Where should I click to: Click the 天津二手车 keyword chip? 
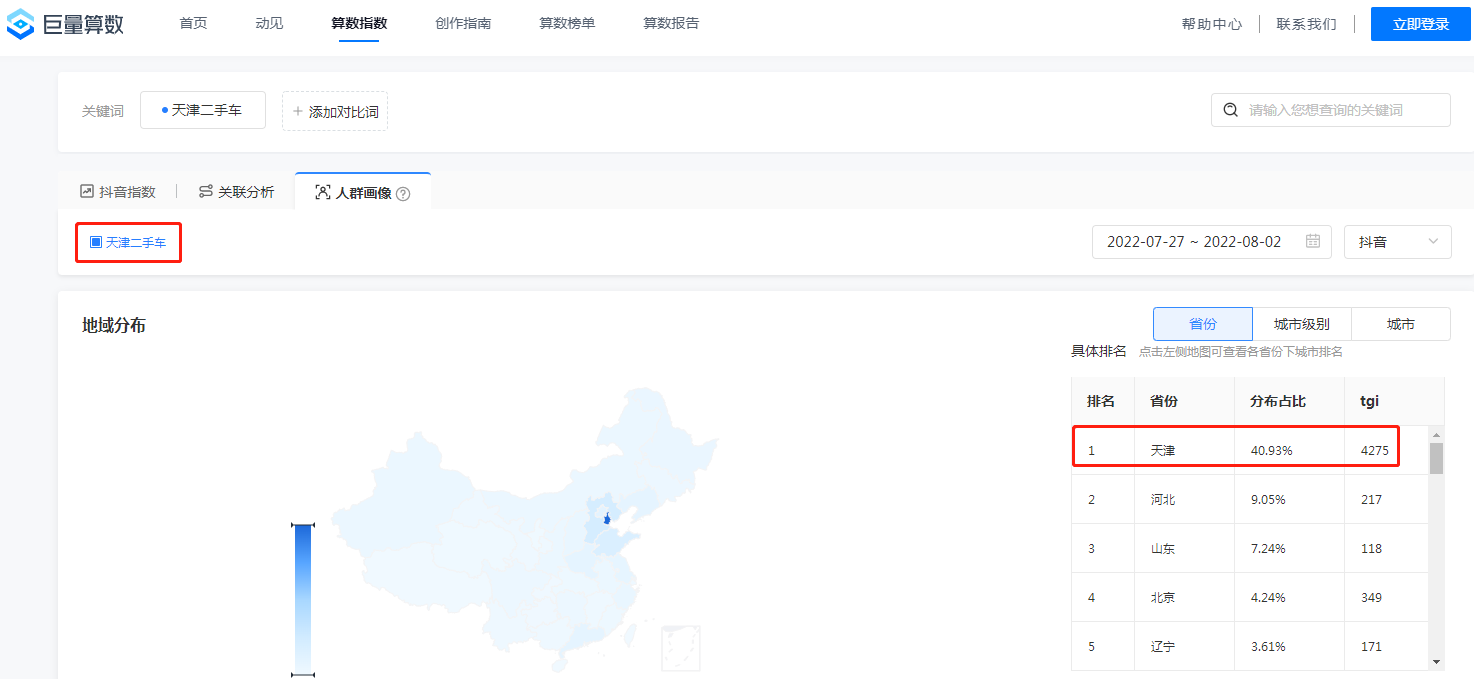pos(203,110)
